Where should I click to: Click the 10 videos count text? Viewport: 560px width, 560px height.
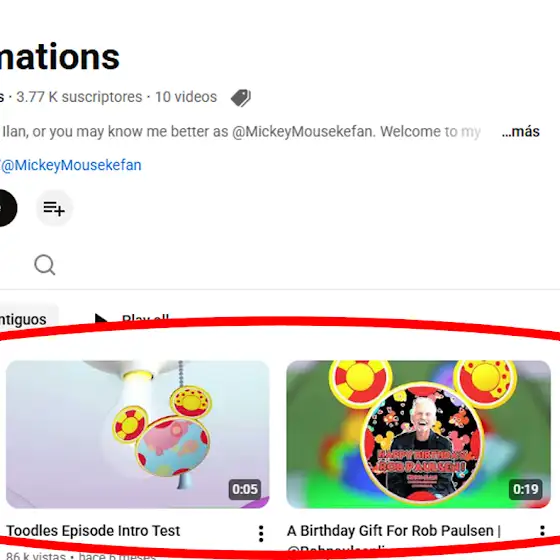(x=186, y=97)
